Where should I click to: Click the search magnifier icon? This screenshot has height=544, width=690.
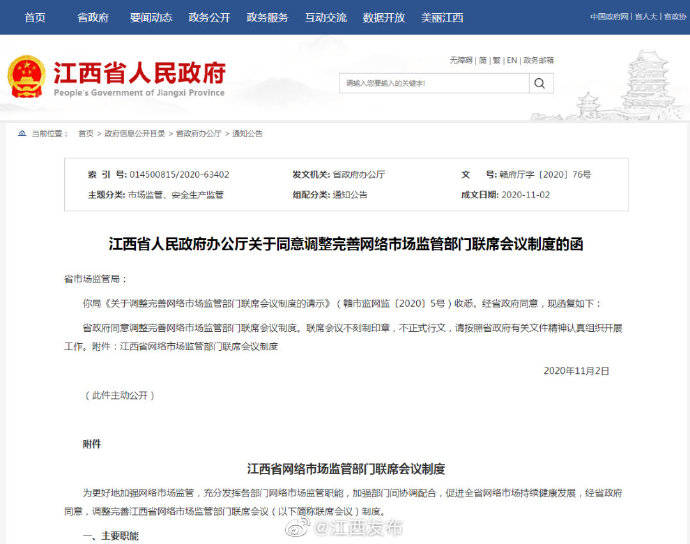click(540, 83)
